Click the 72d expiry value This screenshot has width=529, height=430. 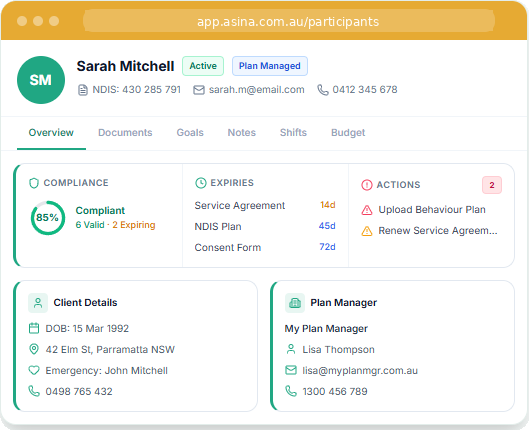(327, 247)
